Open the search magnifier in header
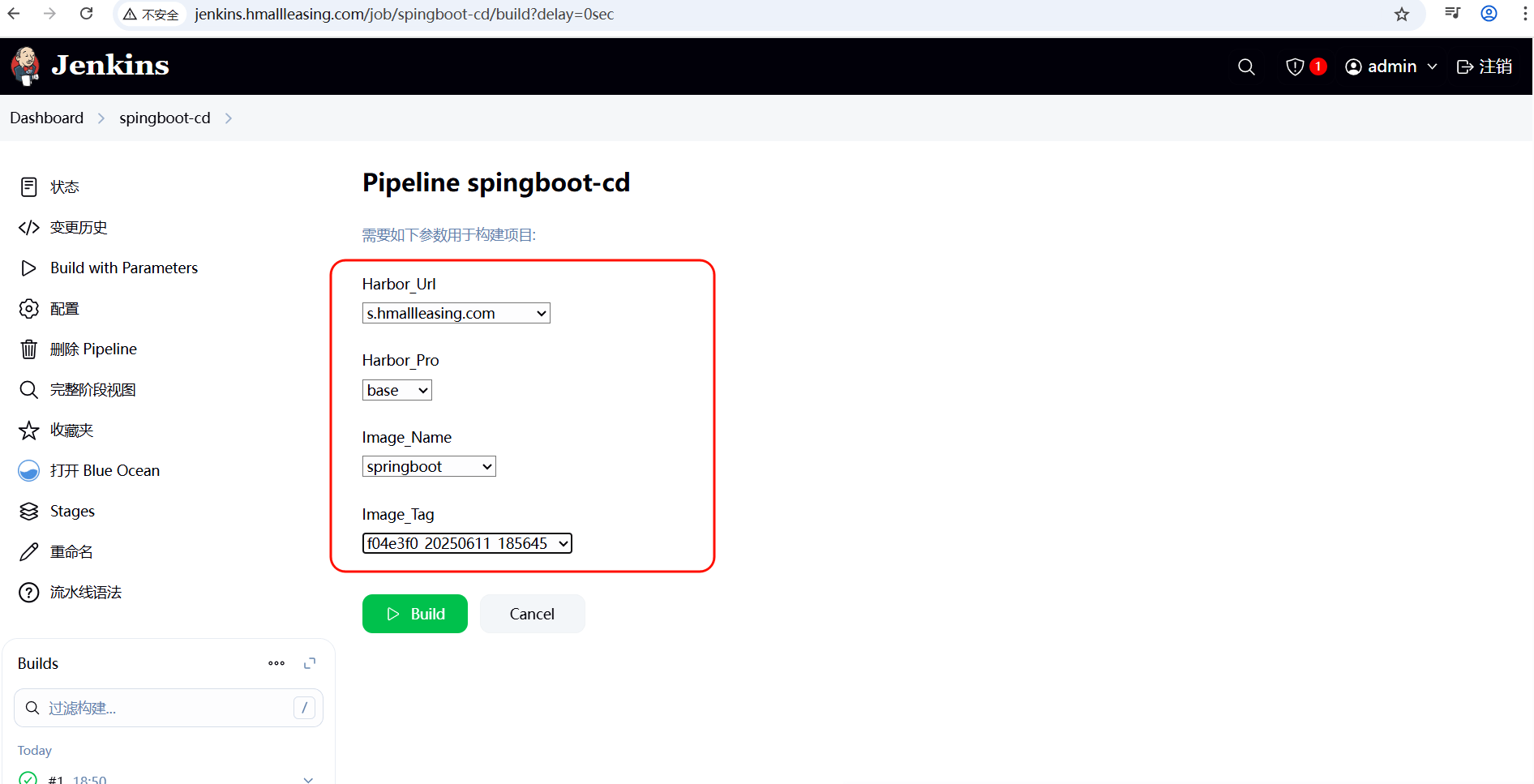This screenshot has width=1534, height=784. (x=1246, y=66)
